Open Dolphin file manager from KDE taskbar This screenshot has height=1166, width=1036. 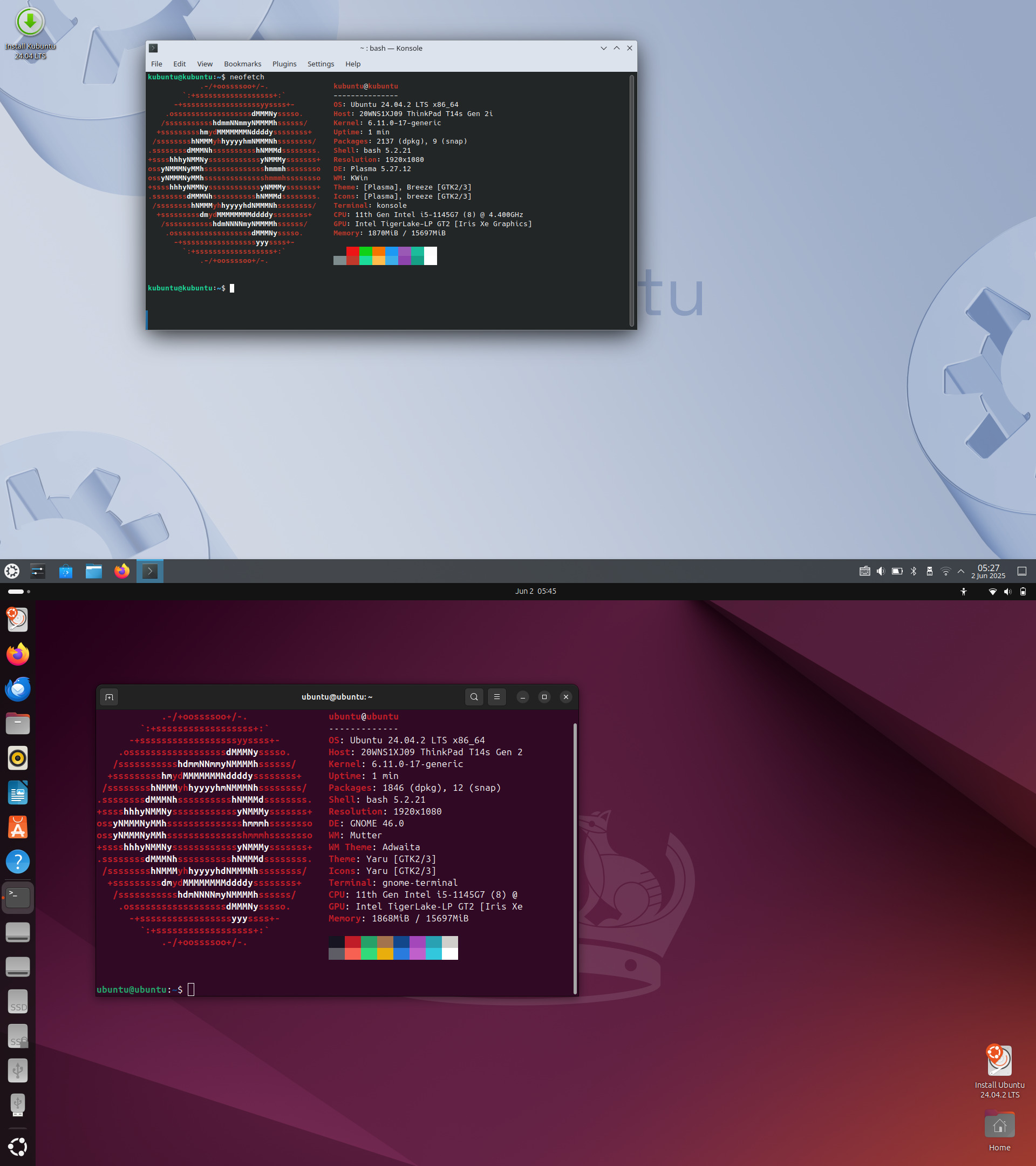pyautogui.click(x=93, y=571)
